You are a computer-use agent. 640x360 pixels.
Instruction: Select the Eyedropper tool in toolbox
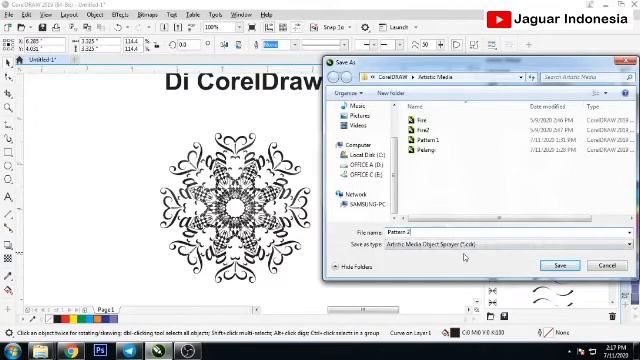[8, 276]
